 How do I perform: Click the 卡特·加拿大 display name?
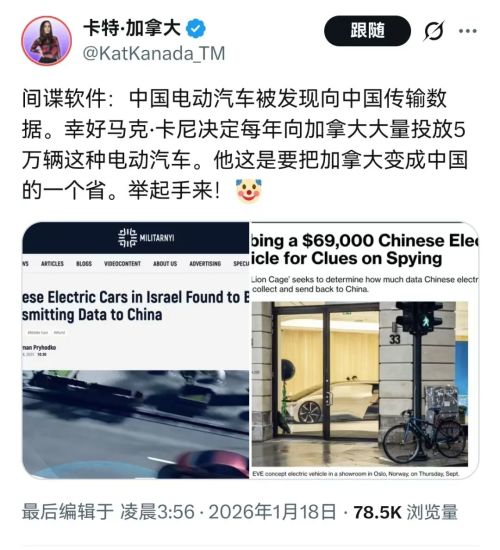click(132, 29)
